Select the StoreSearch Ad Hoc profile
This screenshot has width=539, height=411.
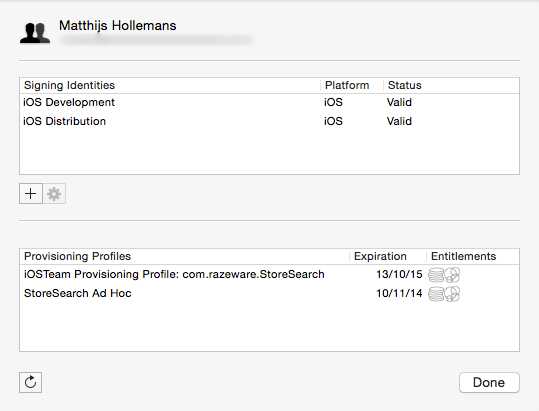coord(270,293)
